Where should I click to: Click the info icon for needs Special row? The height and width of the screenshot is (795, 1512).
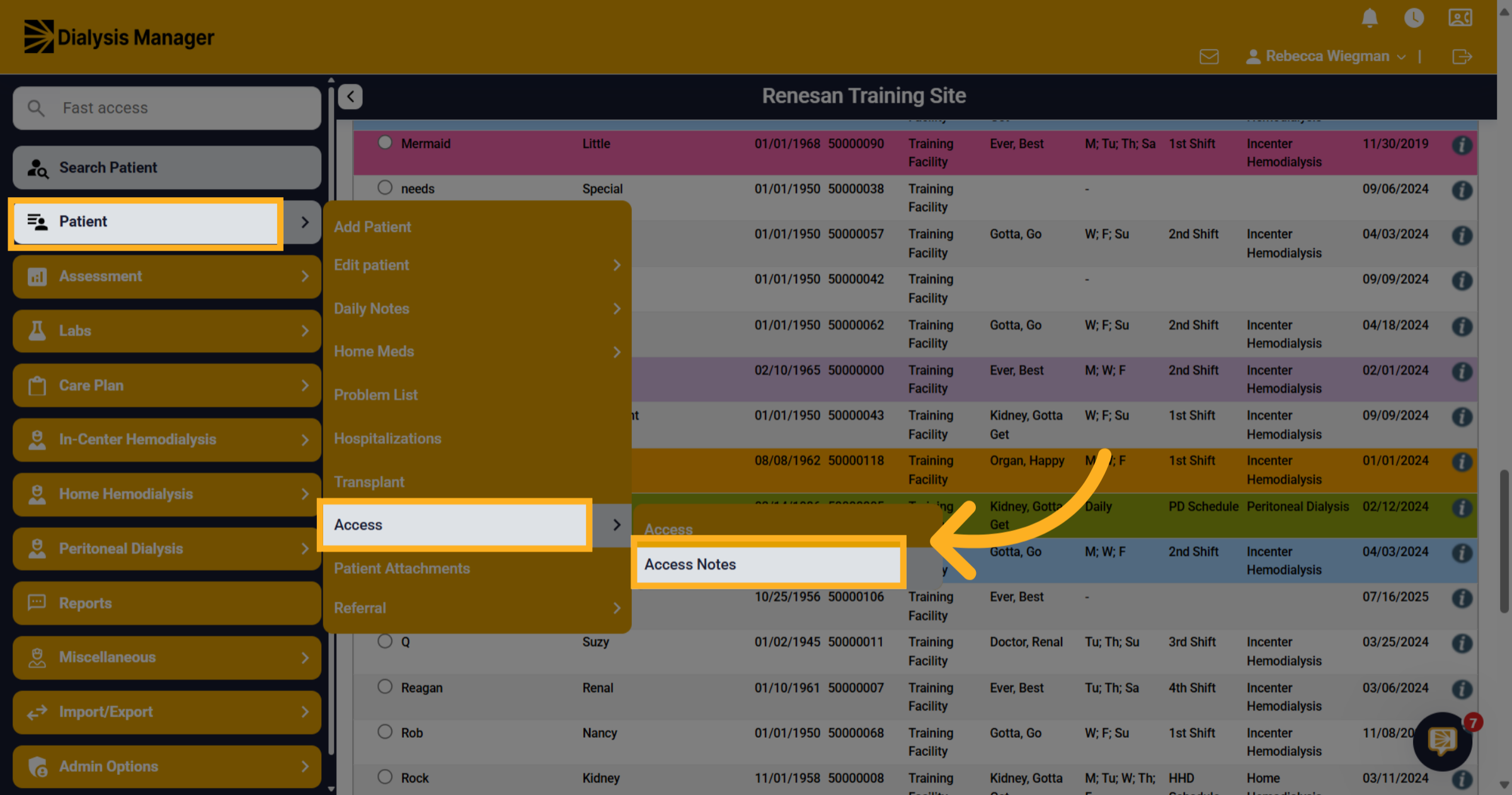point(1462,190)
